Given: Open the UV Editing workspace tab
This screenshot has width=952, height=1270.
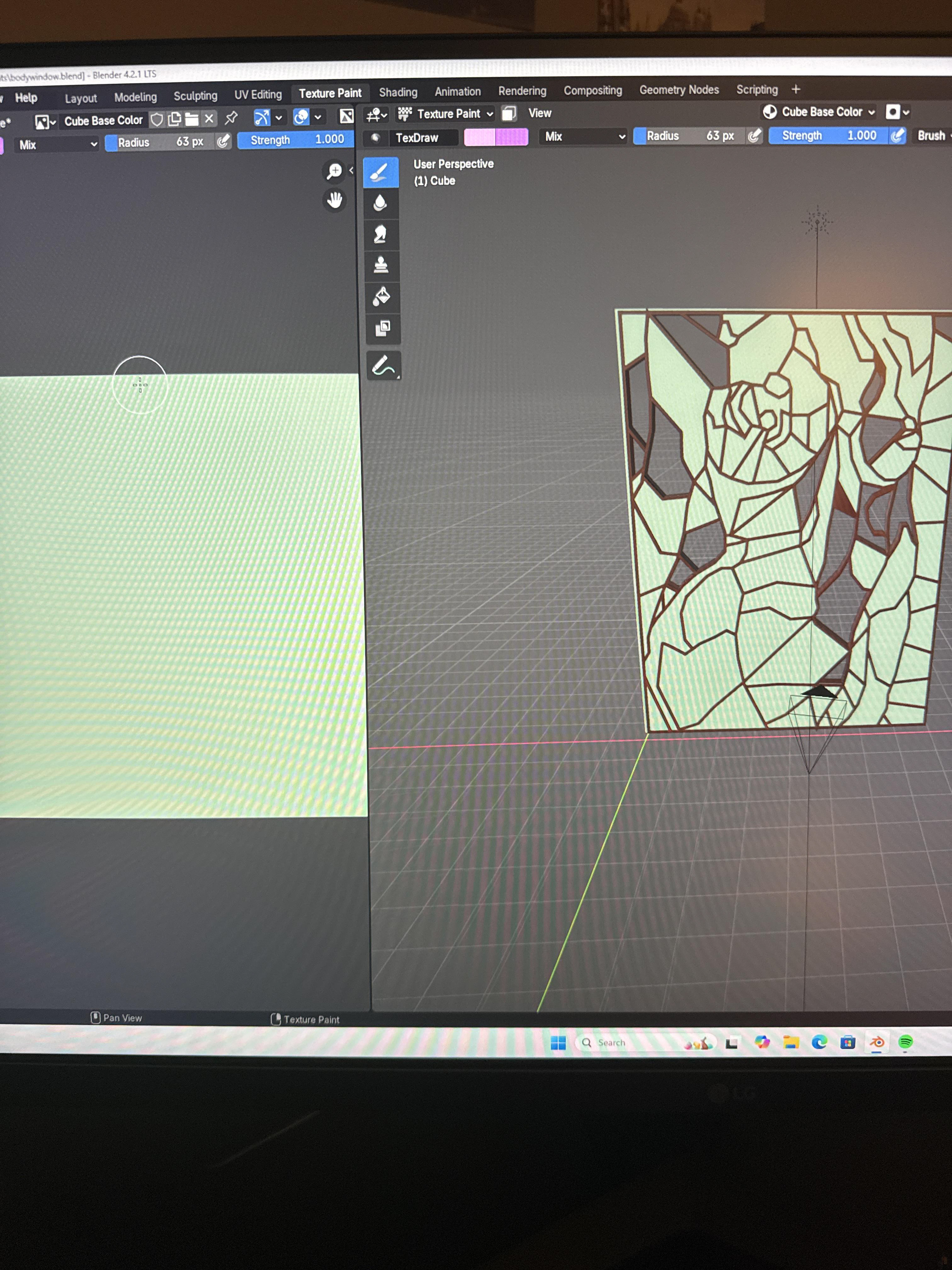Looking at the screenshot, I should (258, 95).
